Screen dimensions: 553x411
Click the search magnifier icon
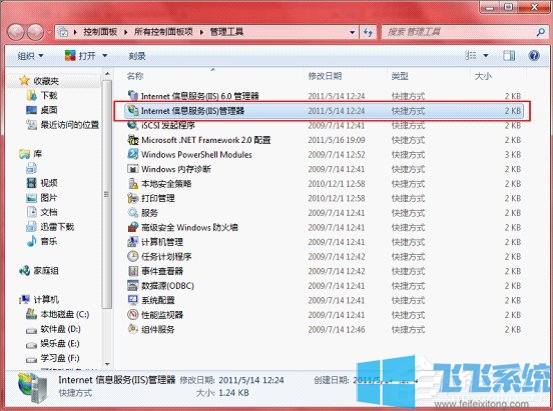point(540,32)
